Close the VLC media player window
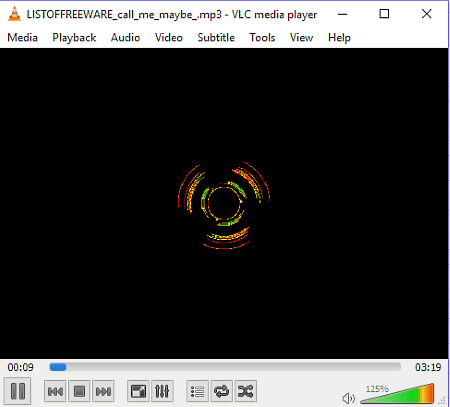 (426, 14)
